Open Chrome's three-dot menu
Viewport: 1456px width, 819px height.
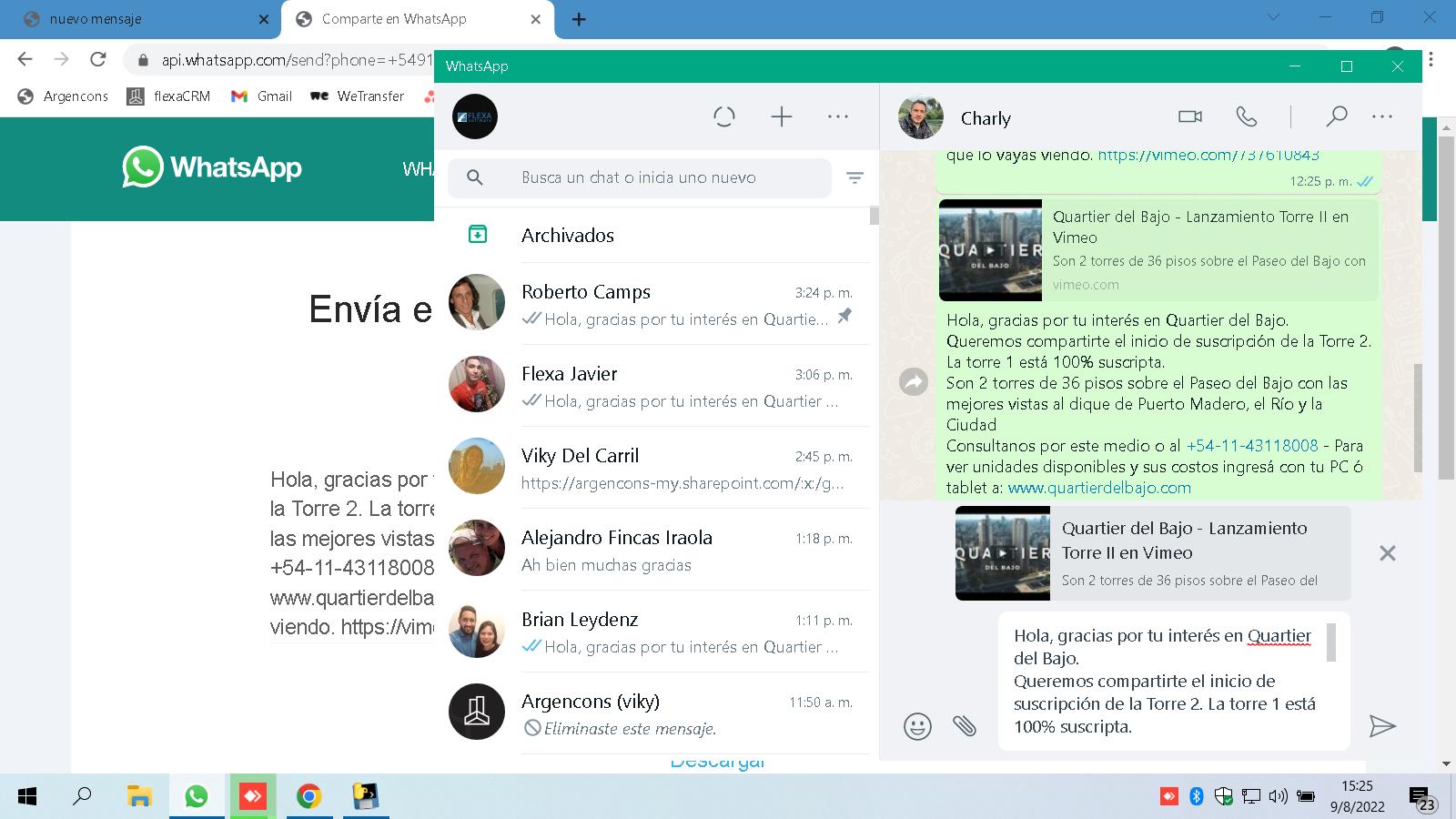pos(1431,59)
